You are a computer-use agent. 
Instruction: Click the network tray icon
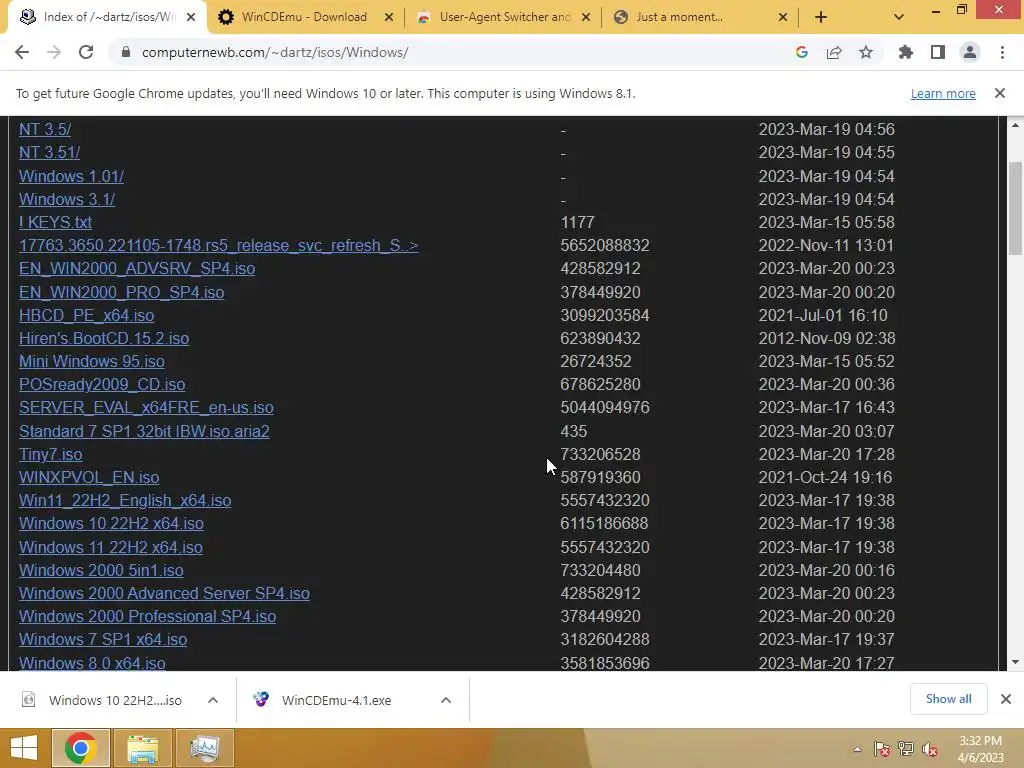[x=906, y=749]
